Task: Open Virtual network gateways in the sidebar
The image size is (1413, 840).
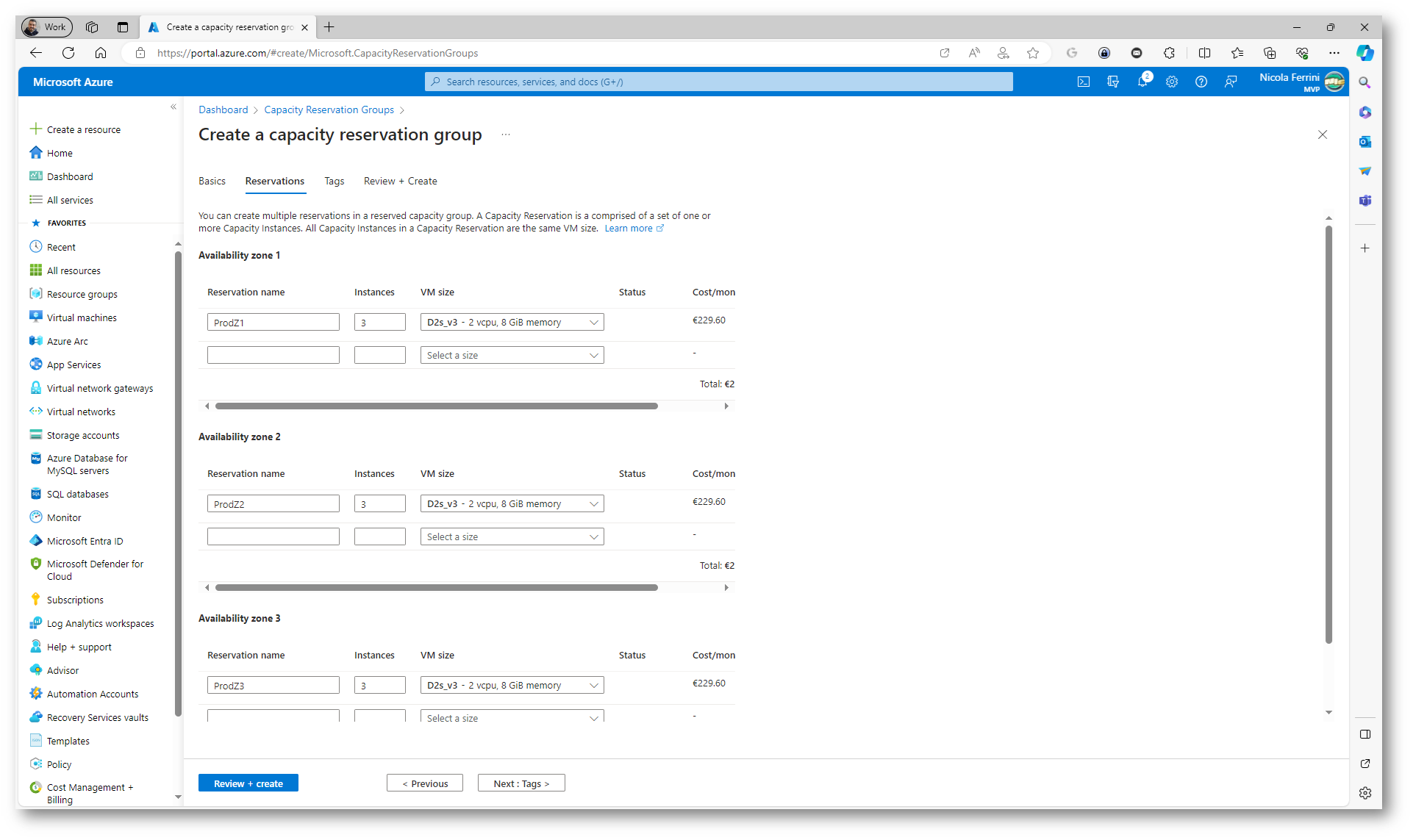Action: [x=100, y=388]
